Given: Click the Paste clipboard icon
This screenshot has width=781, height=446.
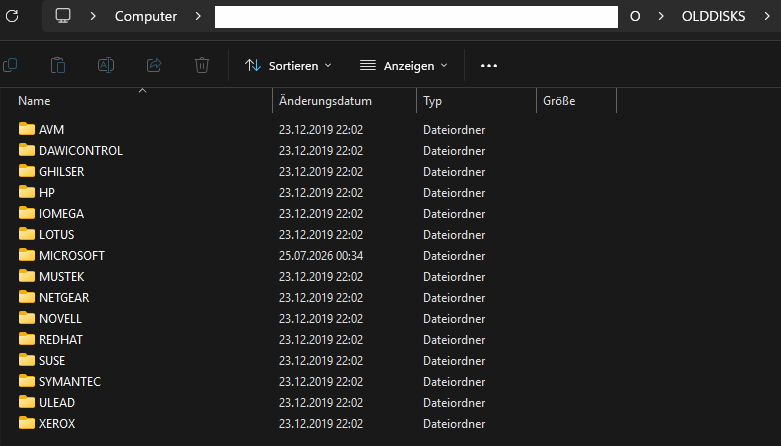Looking at the screenshot, I should [58, 65].
